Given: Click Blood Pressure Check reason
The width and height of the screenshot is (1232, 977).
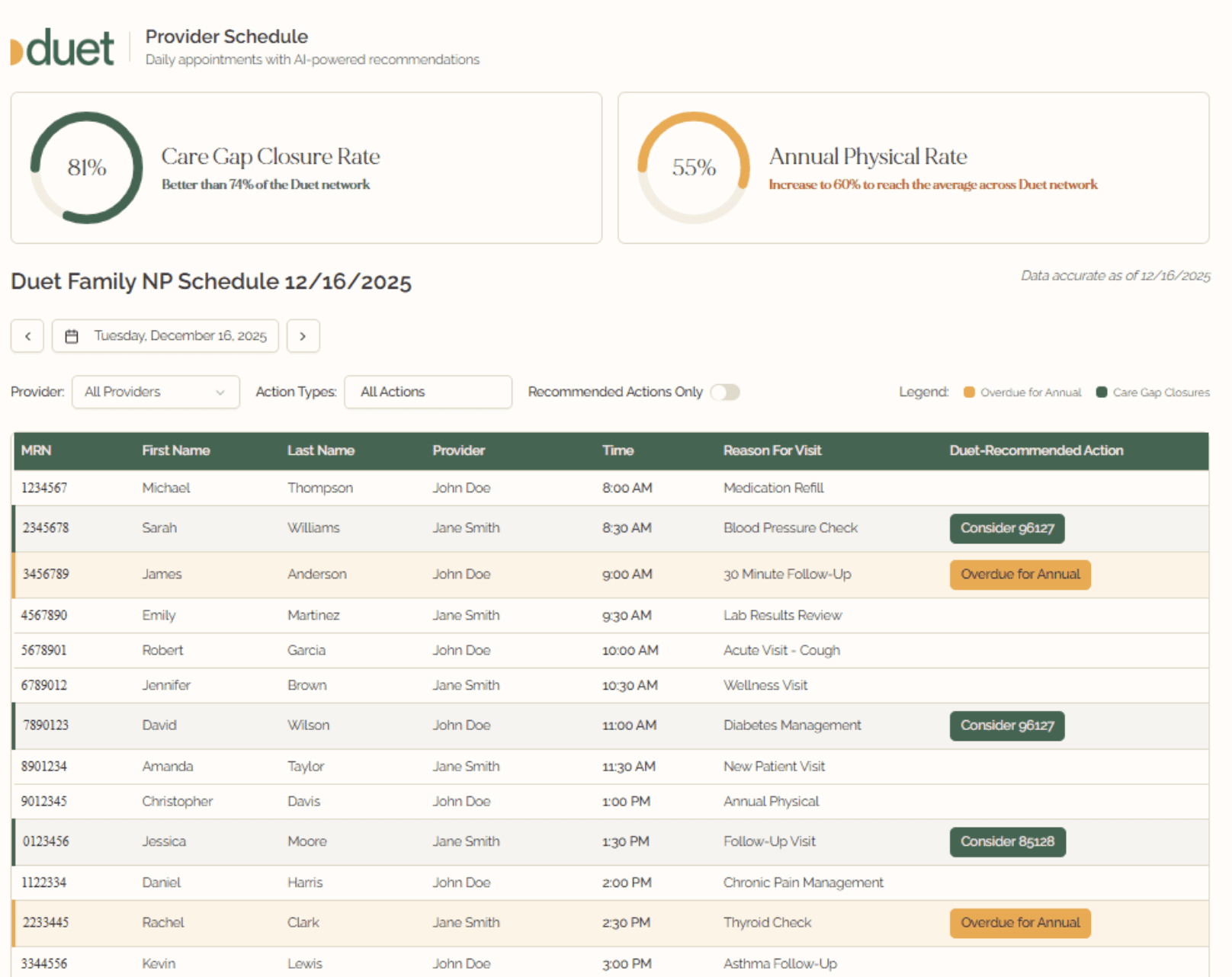Looking at the screenshot, I should tap(791, 528).
